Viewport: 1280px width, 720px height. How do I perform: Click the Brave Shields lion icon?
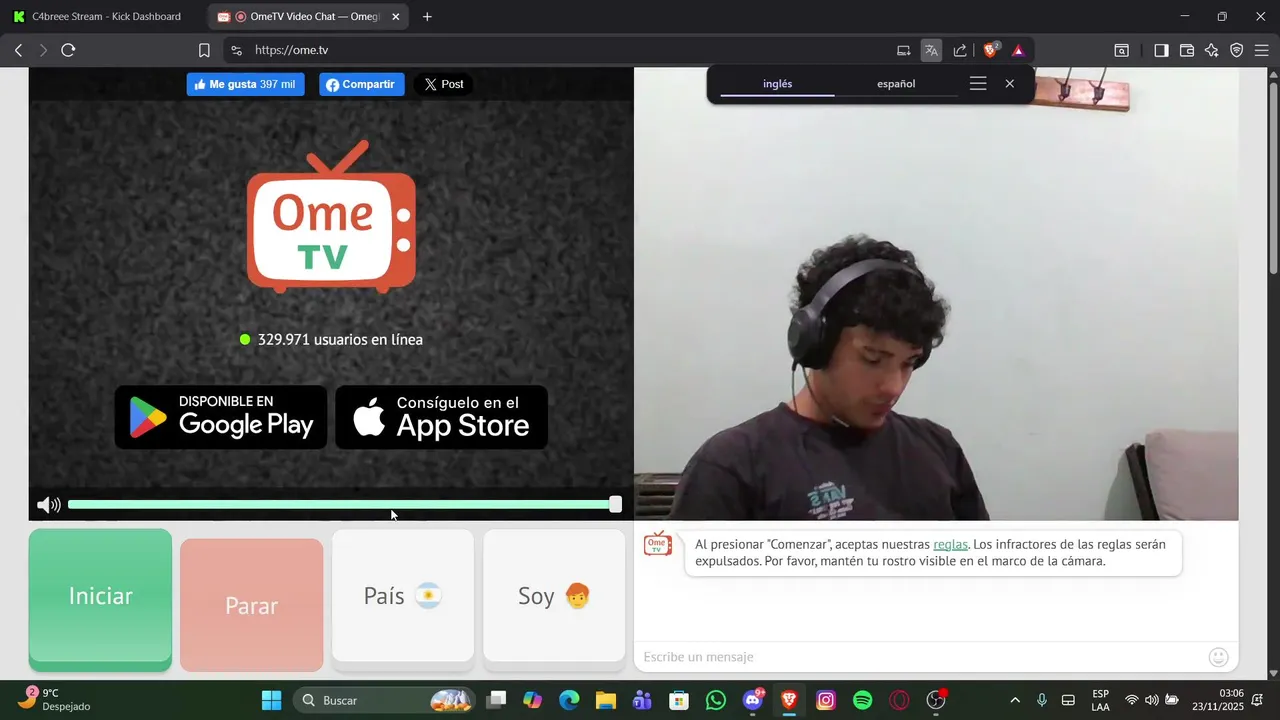990,50
